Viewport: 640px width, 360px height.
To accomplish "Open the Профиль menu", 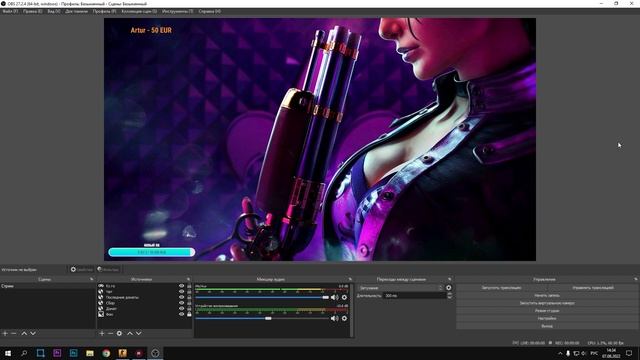I will pyautogui.click(x=104, y=11).
